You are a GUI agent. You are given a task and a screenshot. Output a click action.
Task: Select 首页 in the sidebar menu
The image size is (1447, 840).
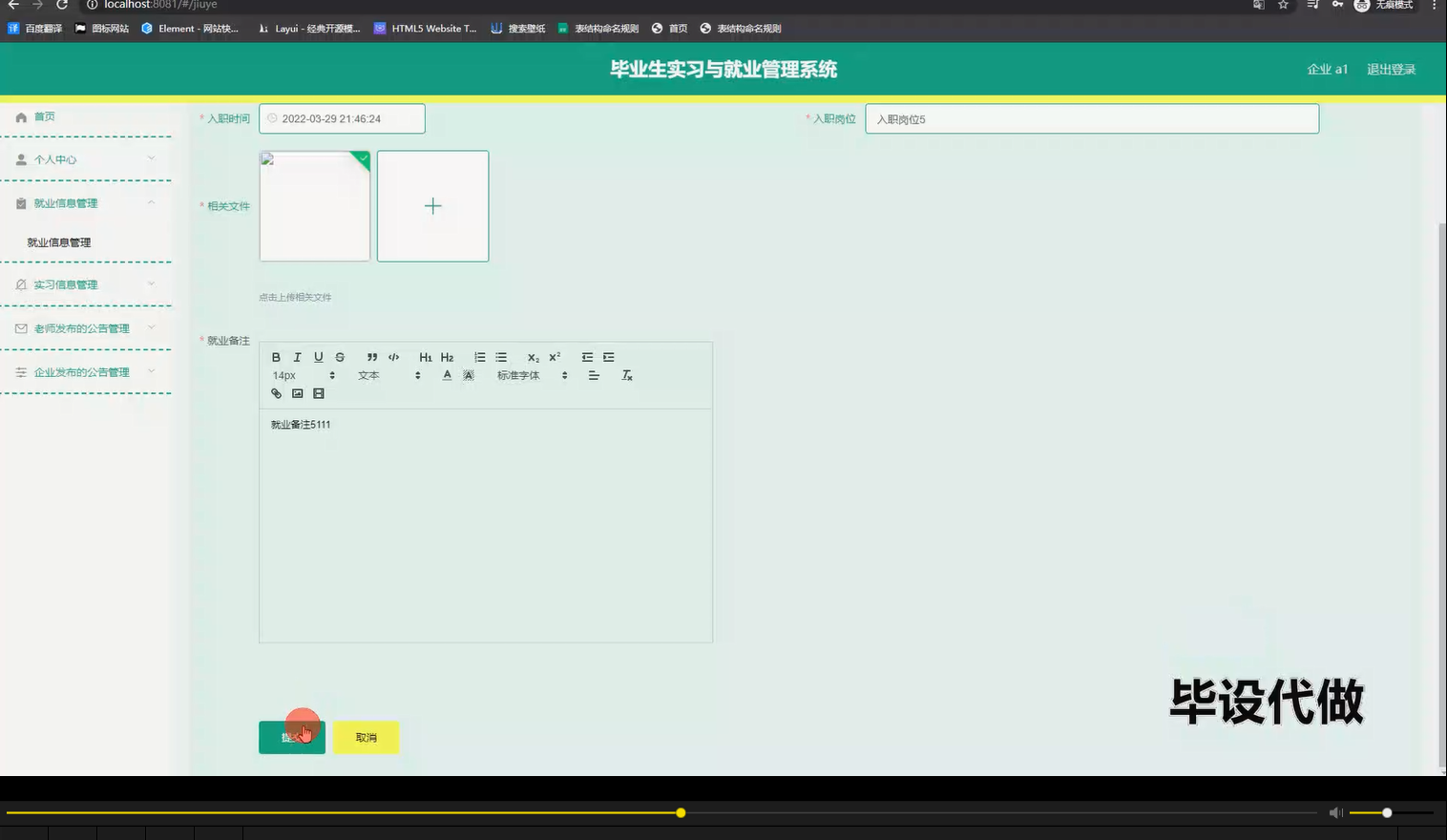44,116
